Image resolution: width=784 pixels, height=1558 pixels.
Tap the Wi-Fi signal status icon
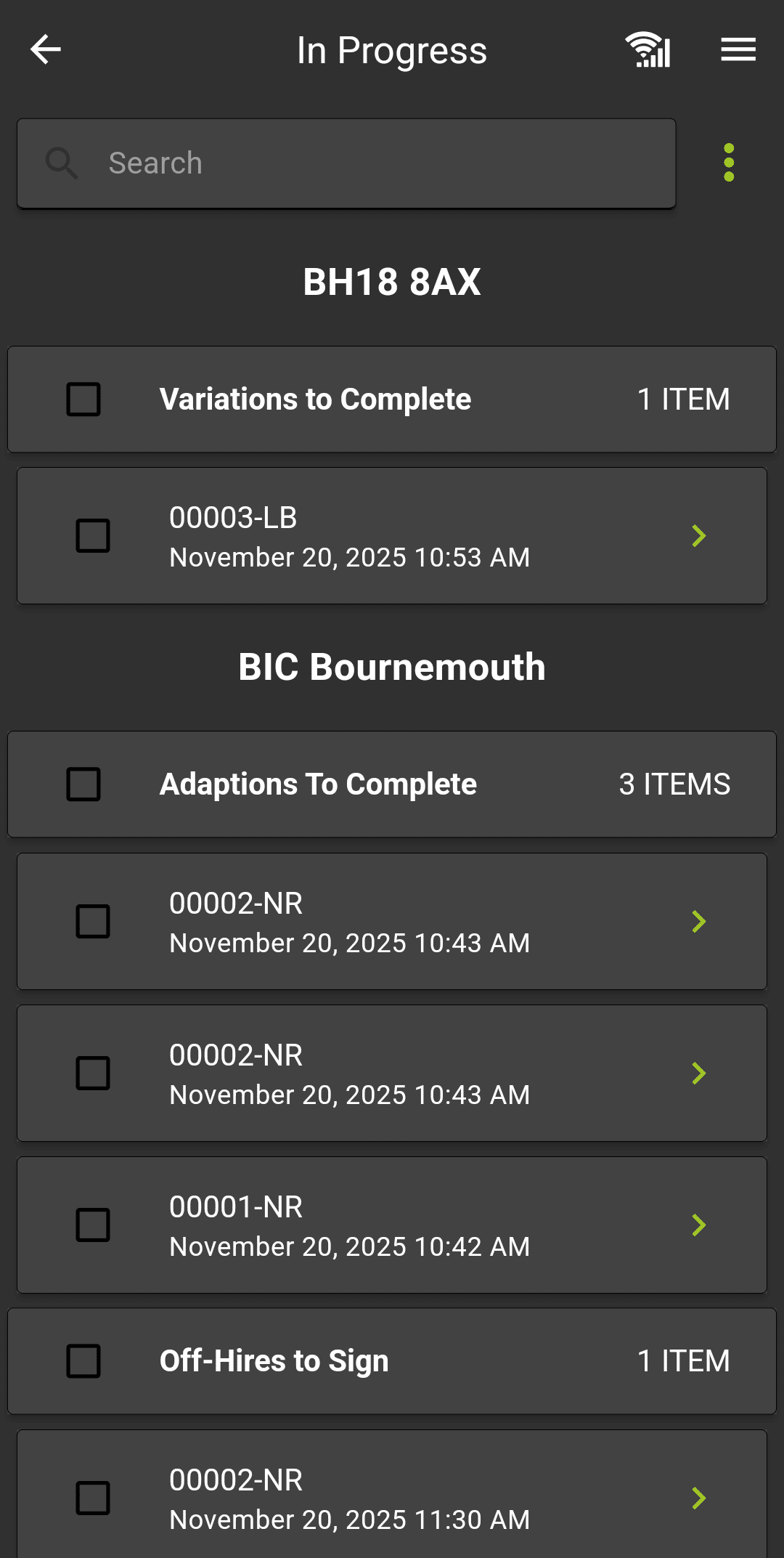pos(648,50)
